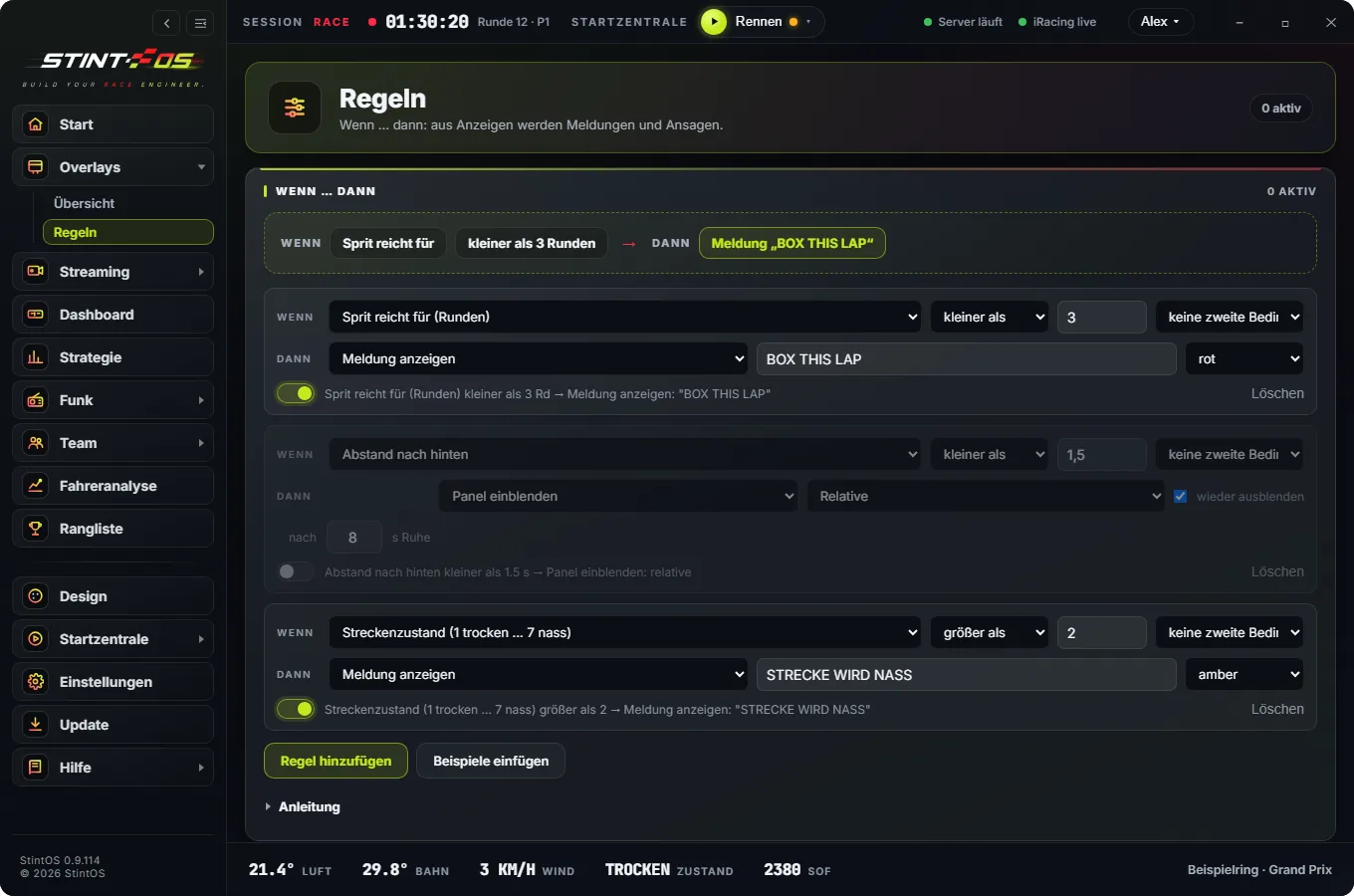Open the Alex user menu

[1161, 22]
